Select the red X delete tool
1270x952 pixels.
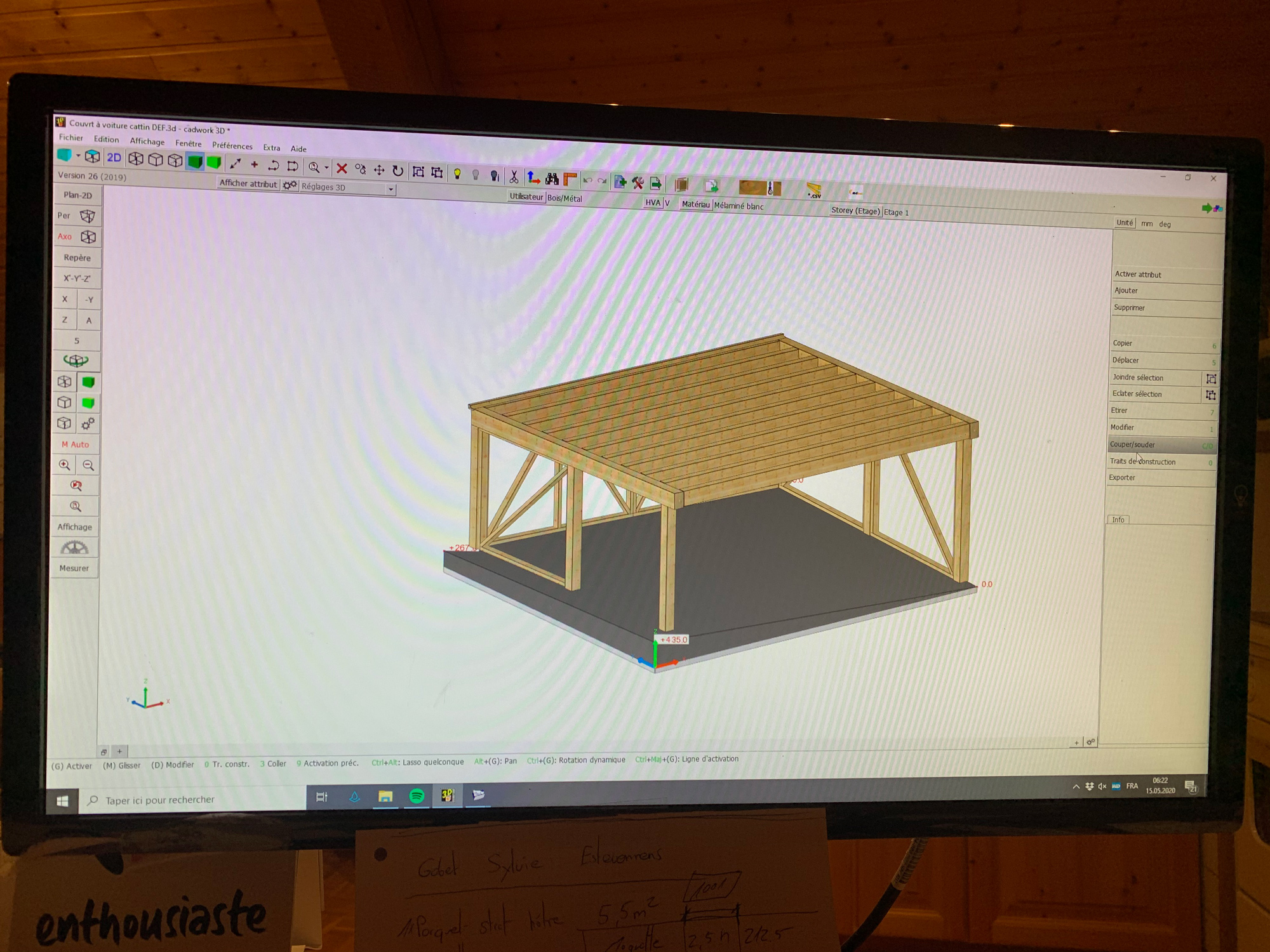coord(342,168)
